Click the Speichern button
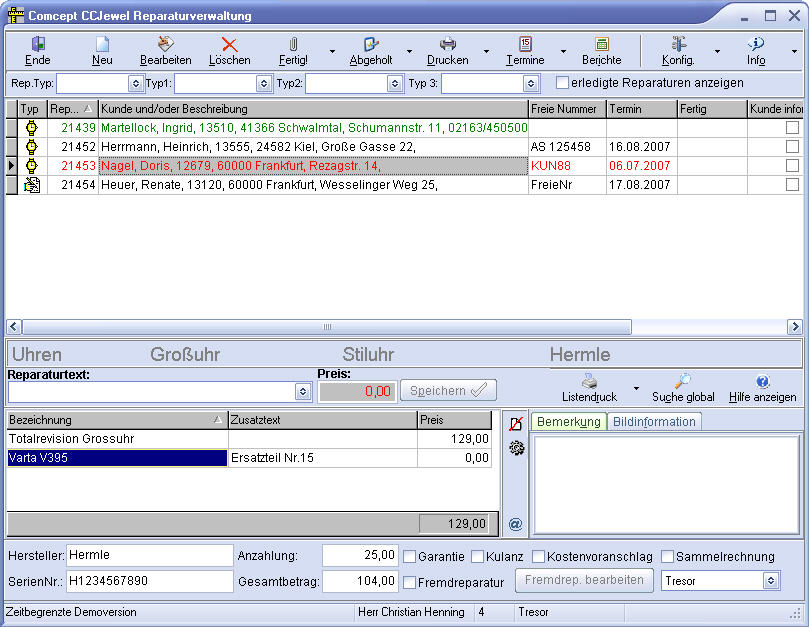 (448, 391)
